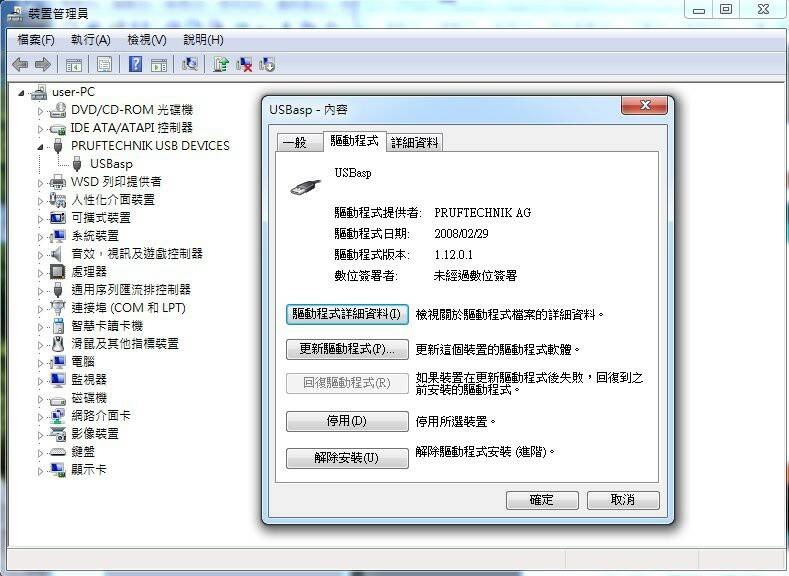This screenshot has height=576, width=789.
Task: Collapse the PRUFTECHNIK USB DEVICES node
Action: pyautogui.click(x=41, y=146)
